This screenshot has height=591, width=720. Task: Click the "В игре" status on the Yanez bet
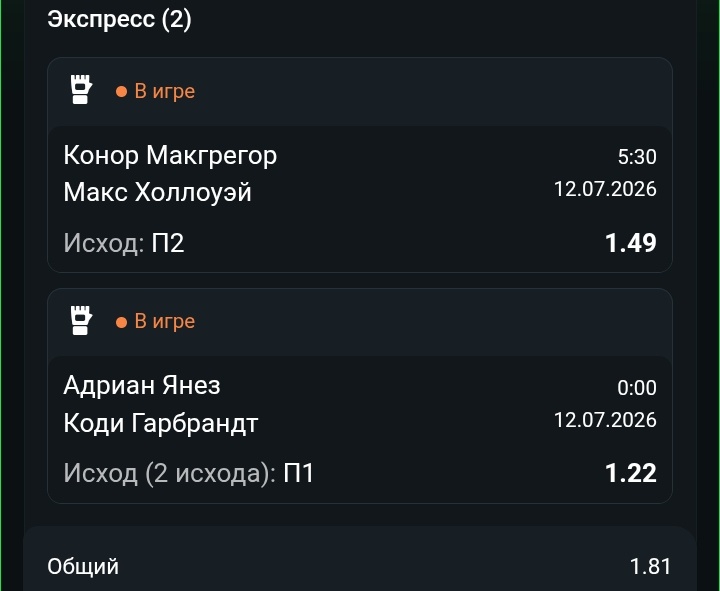coord(164,321)
